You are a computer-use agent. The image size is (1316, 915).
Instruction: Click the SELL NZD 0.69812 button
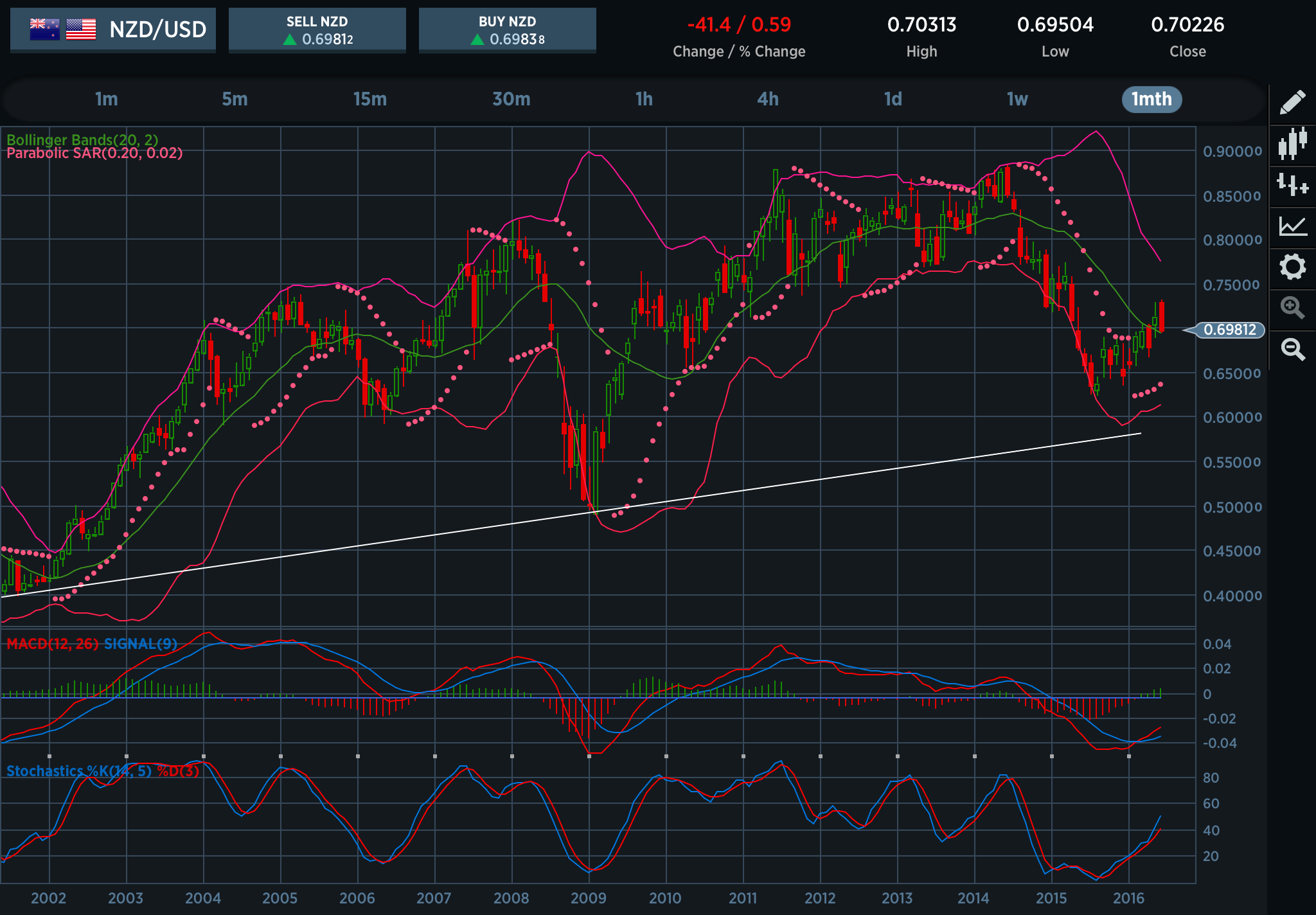(317, 30)
